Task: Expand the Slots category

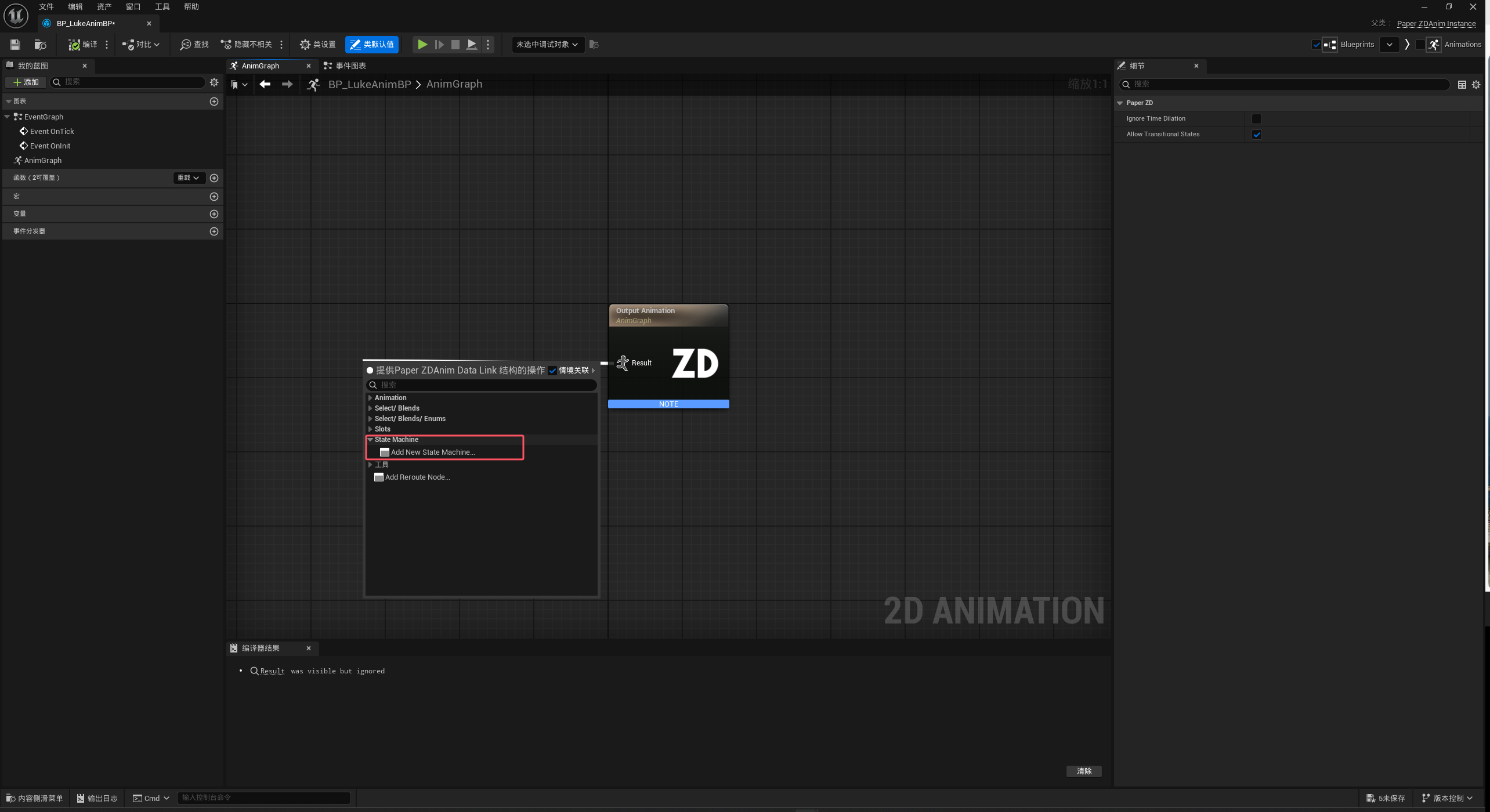Action: pos(370,429)
